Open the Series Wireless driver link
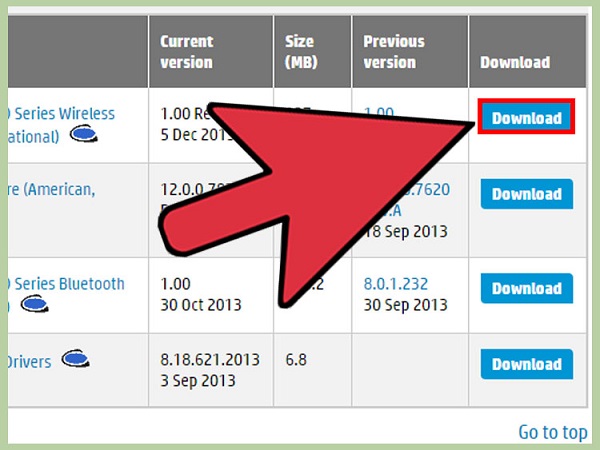 [x=62, y=114]
